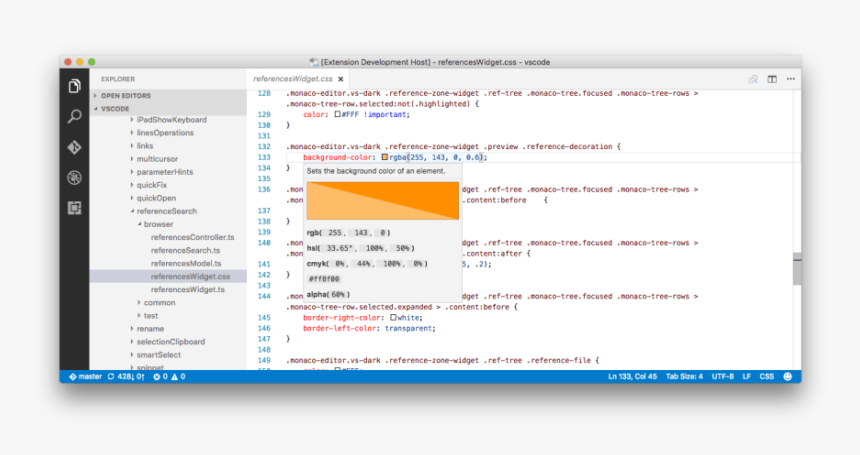This screenshot has height=455, width=860.
Task: Click the EXPLORER panel title
Action: click(x=118, y=79)
